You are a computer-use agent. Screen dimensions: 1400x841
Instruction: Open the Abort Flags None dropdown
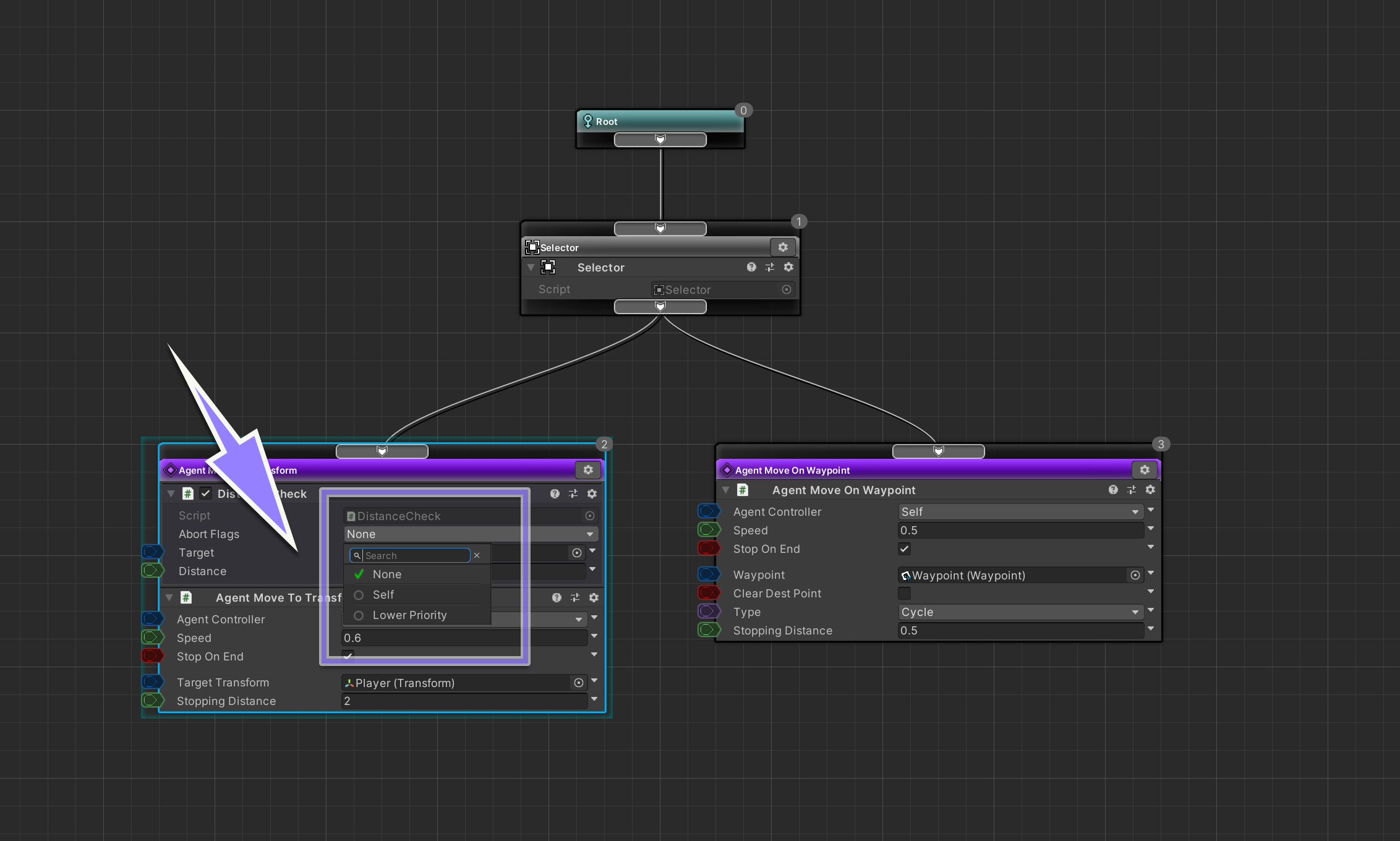(470, 534)
